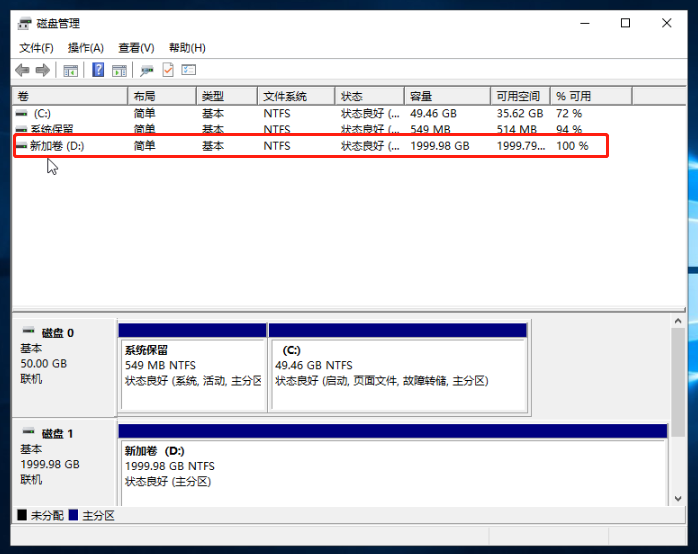698x554 pixels.
Task: Click the Back arrow toolbar icon
Action: pos(22,70)
